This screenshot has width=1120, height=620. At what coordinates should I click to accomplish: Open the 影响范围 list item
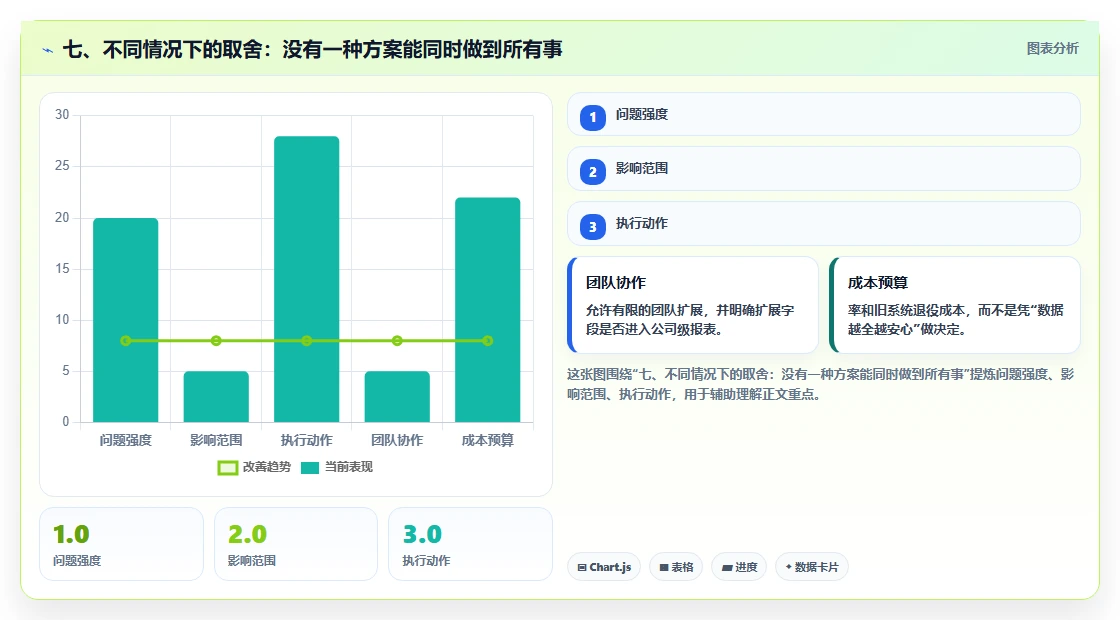[x=824, y=169]
